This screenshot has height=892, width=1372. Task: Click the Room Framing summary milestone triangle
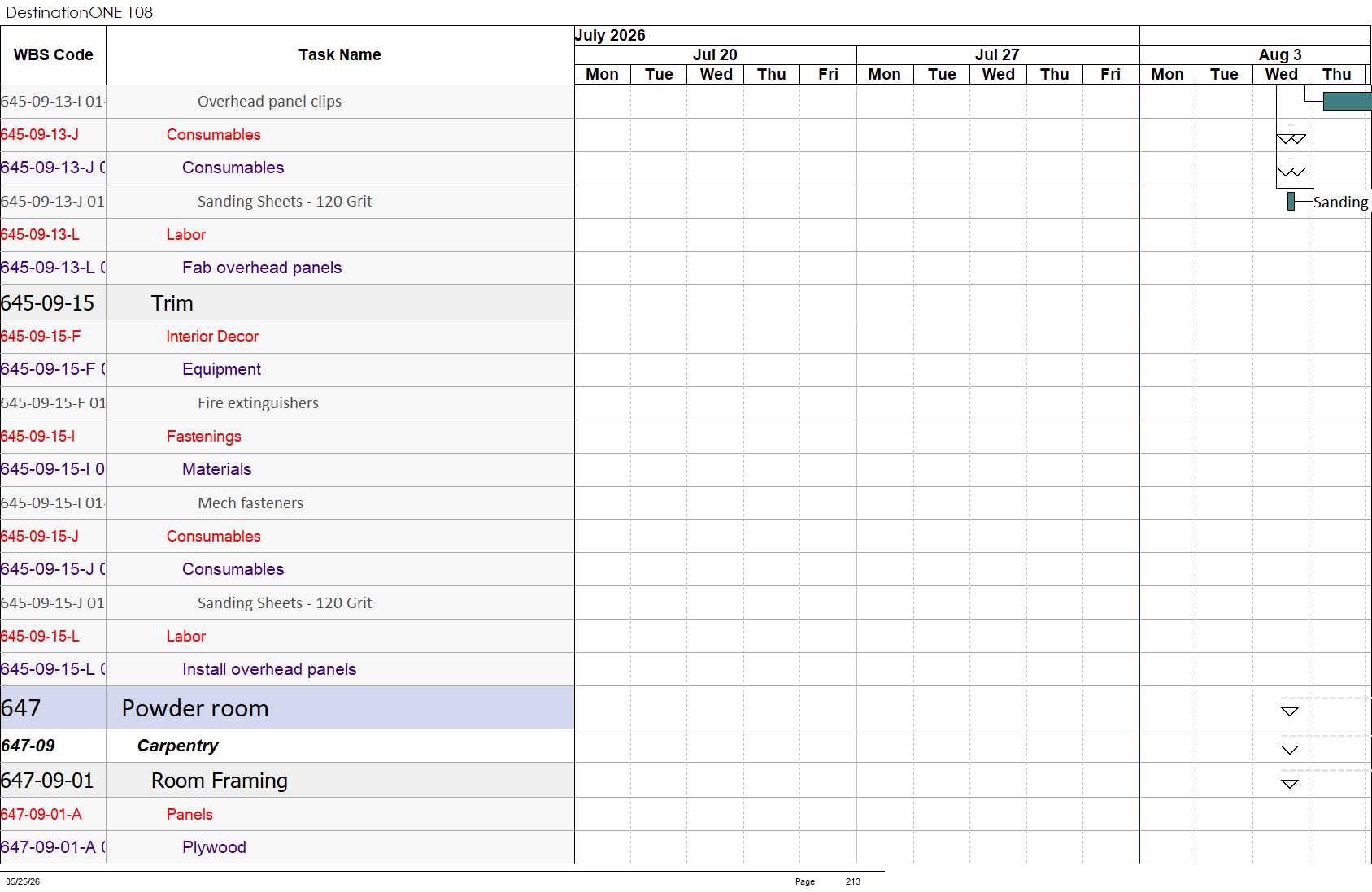(x=1290, y=784)
